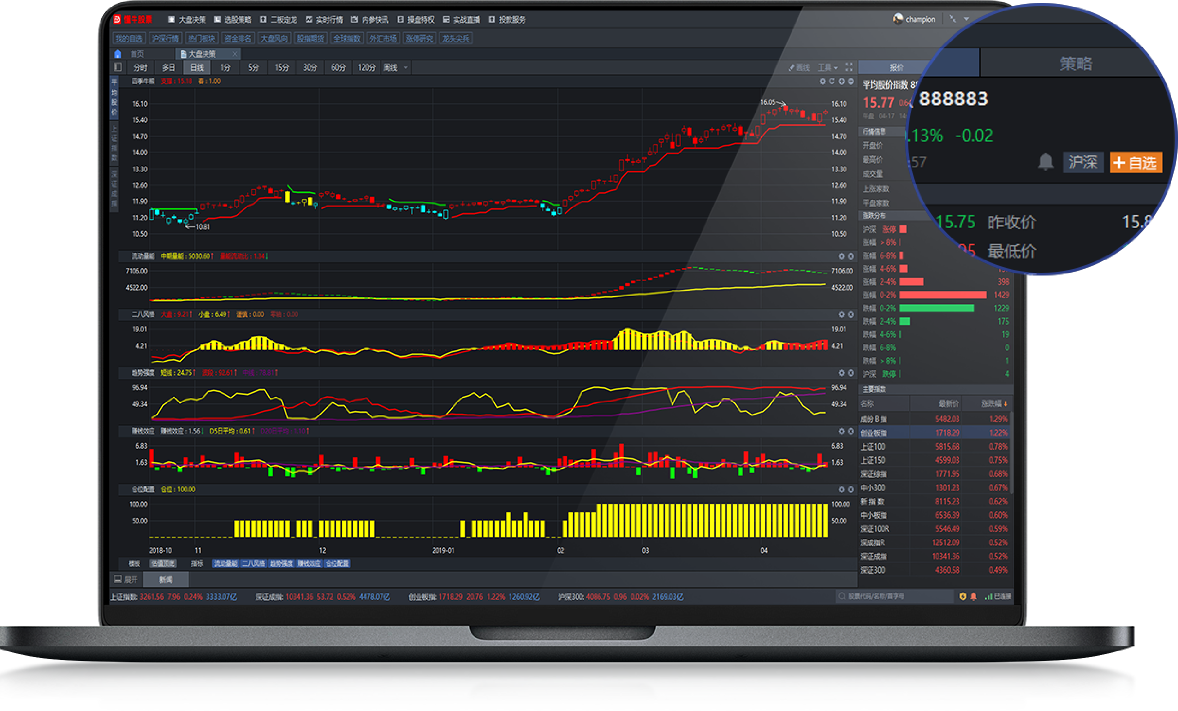The height and width of the screenshot is (711, 1178).
Task: Open 趋势强度 panel settings icon
Action: (x=841, y=373)
